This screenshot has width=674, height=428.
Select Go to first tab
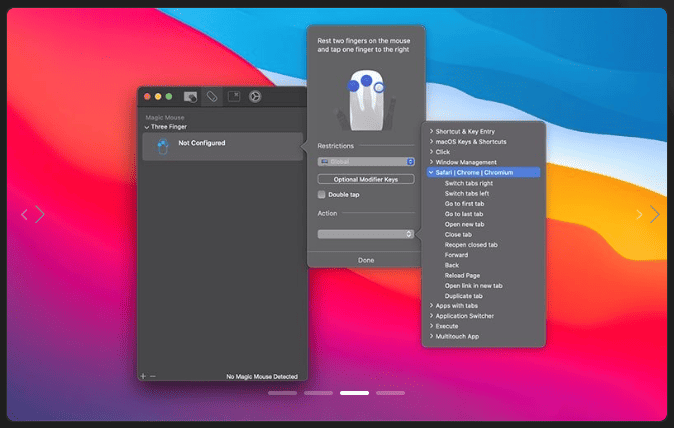click(x=464, y=204)
